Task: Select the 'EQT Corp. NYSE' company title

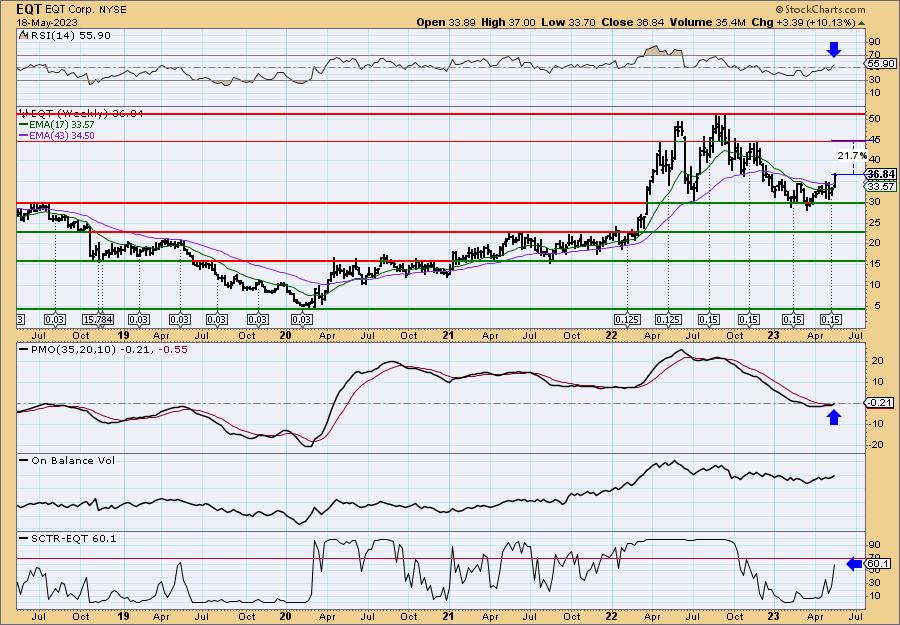Action: point(85,10)
